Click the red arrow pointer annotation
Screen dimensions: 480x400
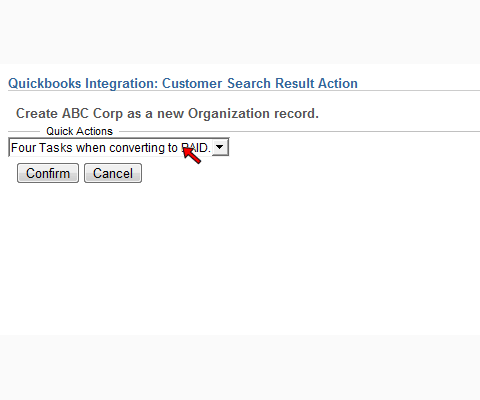[192, 155]
